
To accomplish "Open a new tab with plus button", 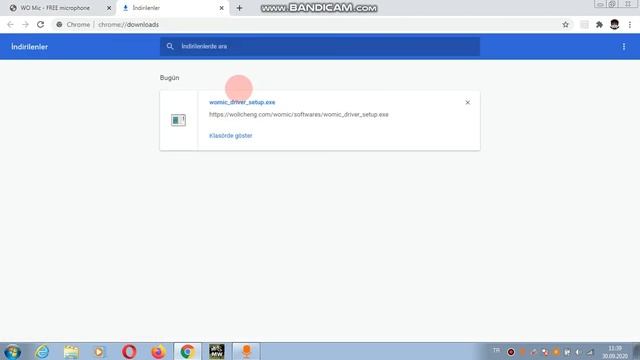I will point(239,8).
